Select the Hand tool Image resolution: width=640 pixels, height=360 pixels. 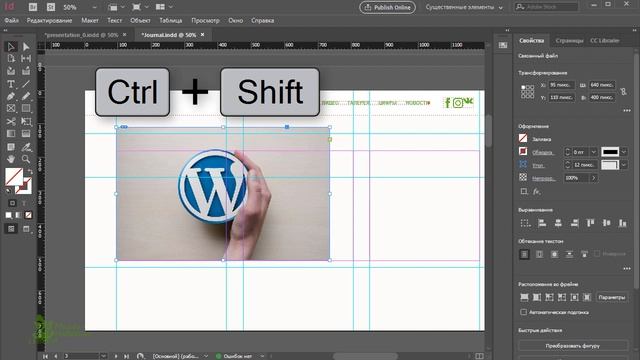coord(11,159)
